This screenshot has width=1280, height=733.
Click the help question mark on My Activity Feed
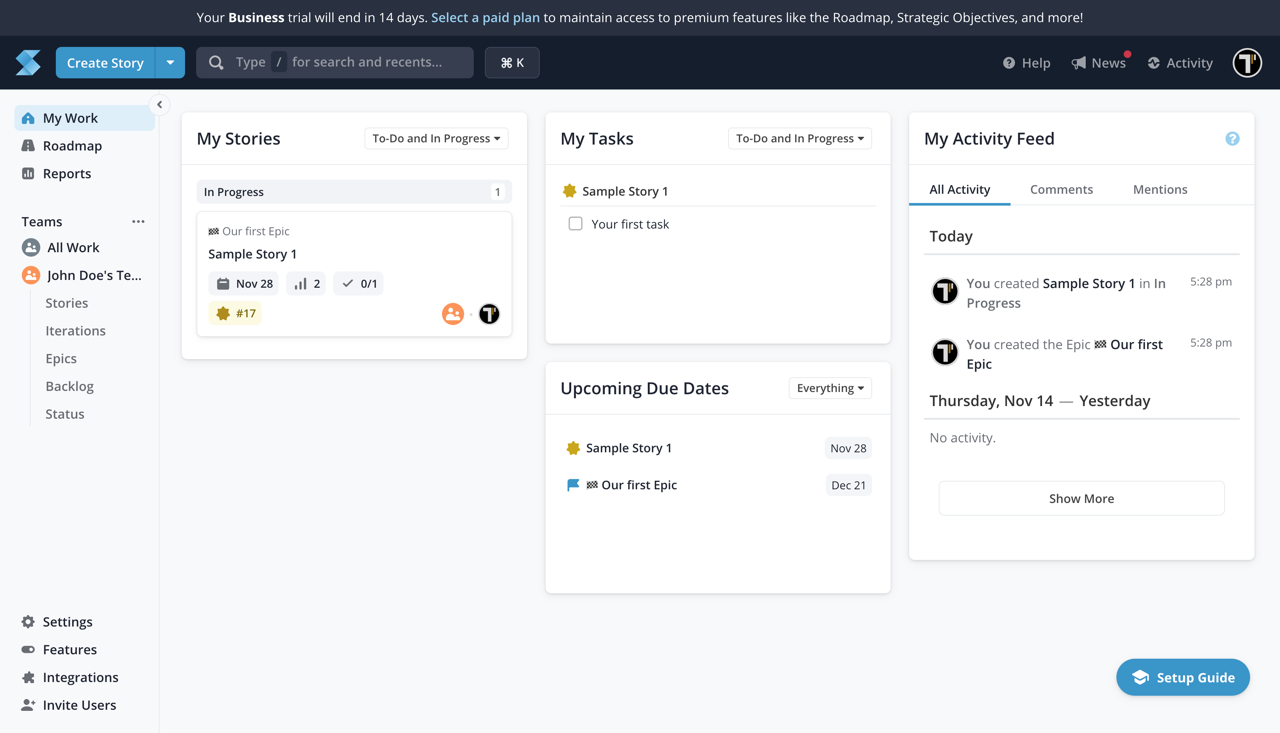1232,138
